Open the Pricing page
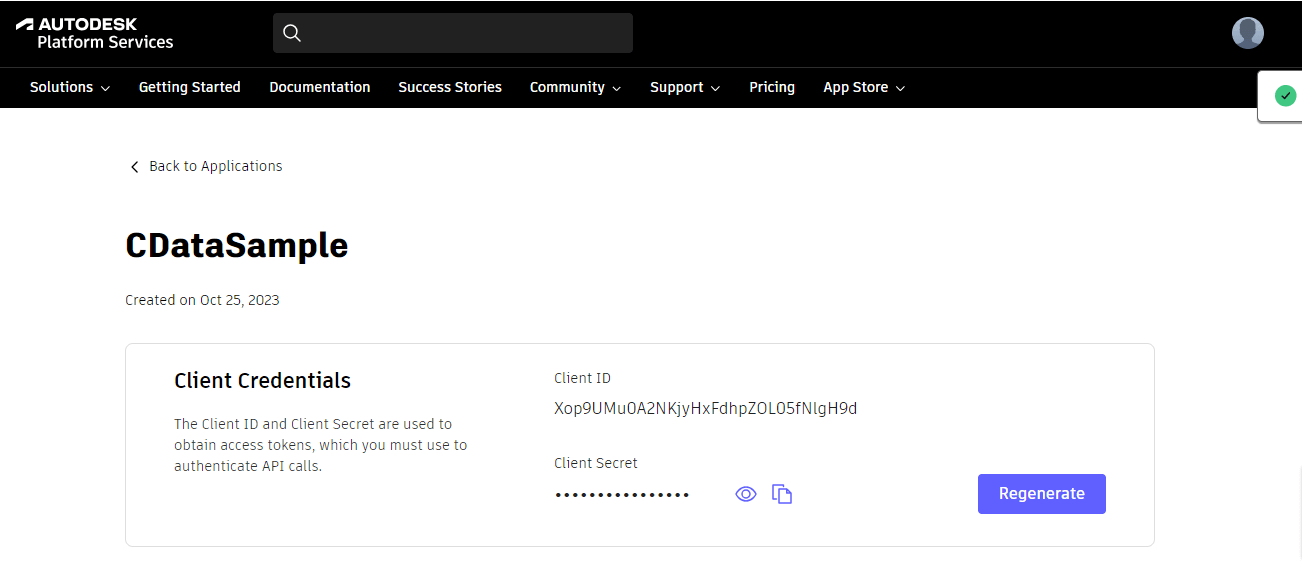The height and width of the screenshot is (582, 1302). 772,87
